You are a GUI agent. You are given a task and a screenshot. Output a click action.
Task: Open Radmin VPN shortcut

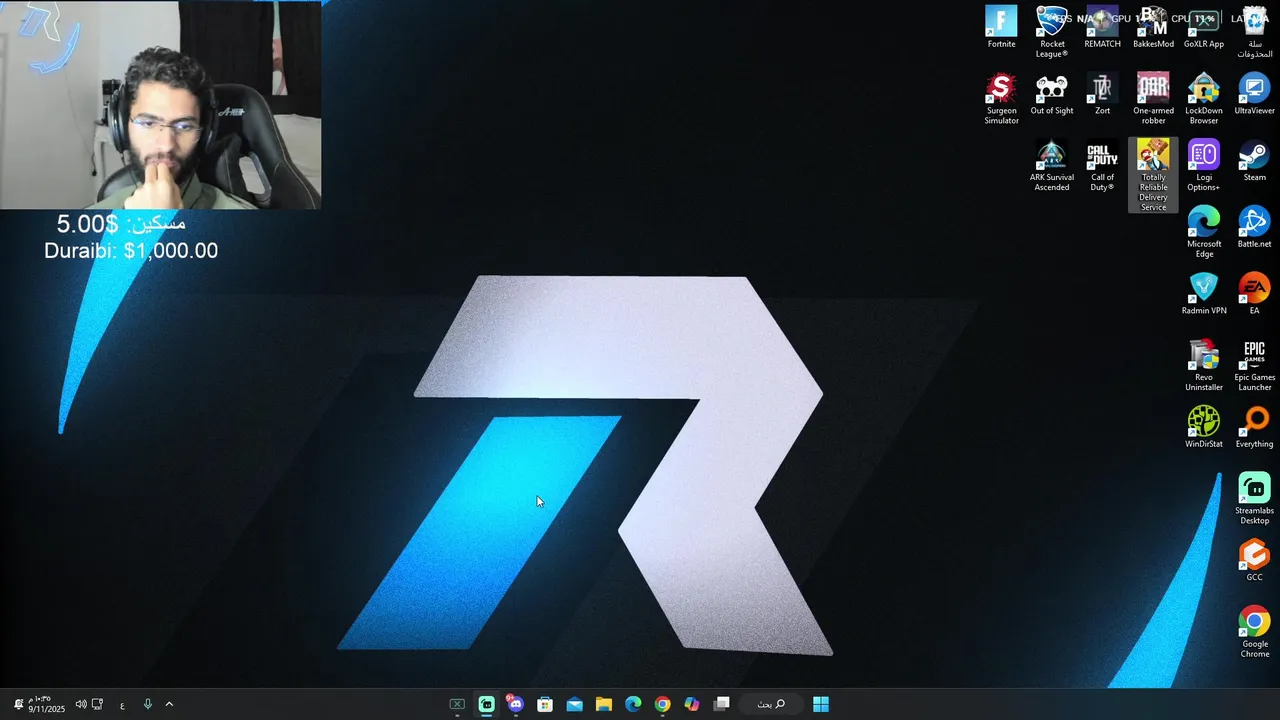(x=1204, y=294)
